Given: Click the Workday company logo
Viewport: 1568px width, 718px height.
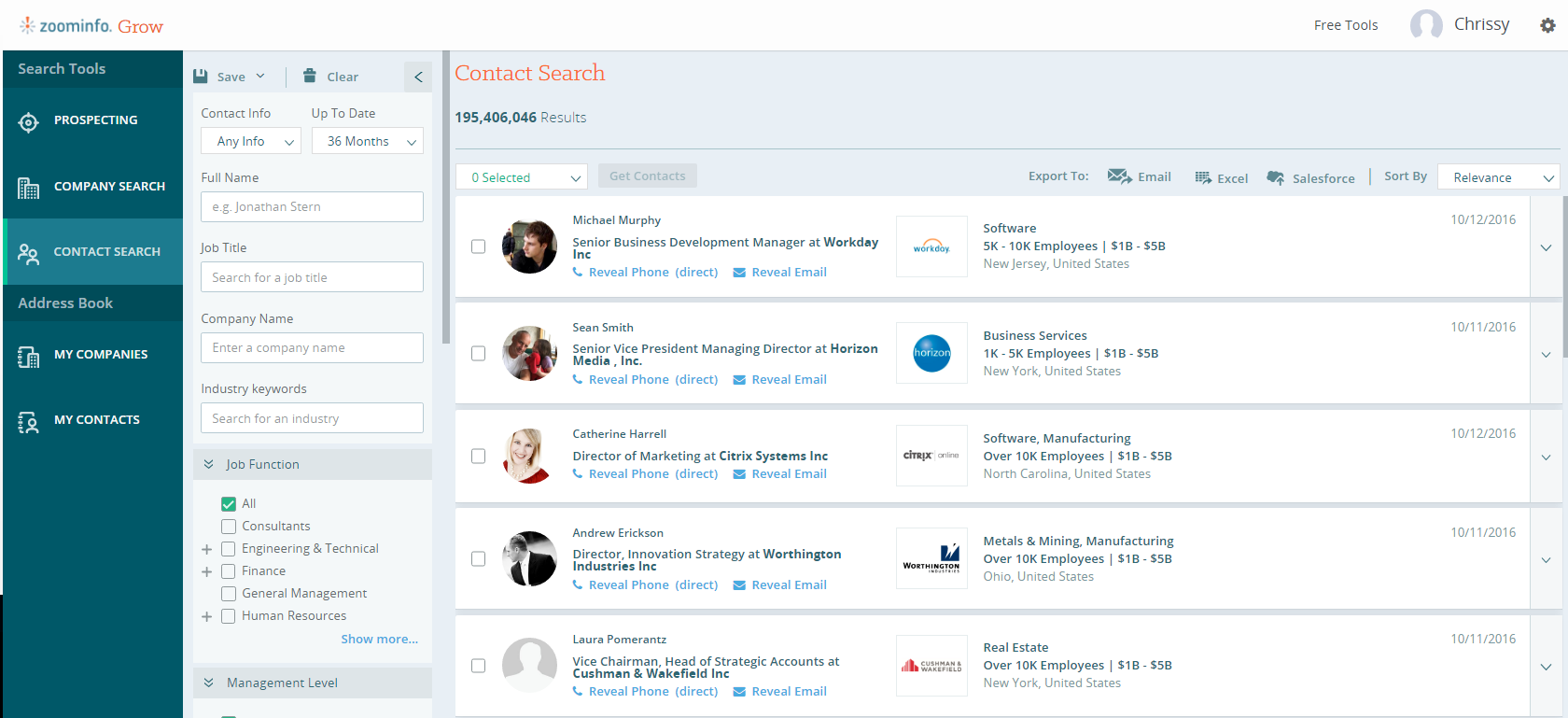Looking at the screenshot, I should click(931, 246).
